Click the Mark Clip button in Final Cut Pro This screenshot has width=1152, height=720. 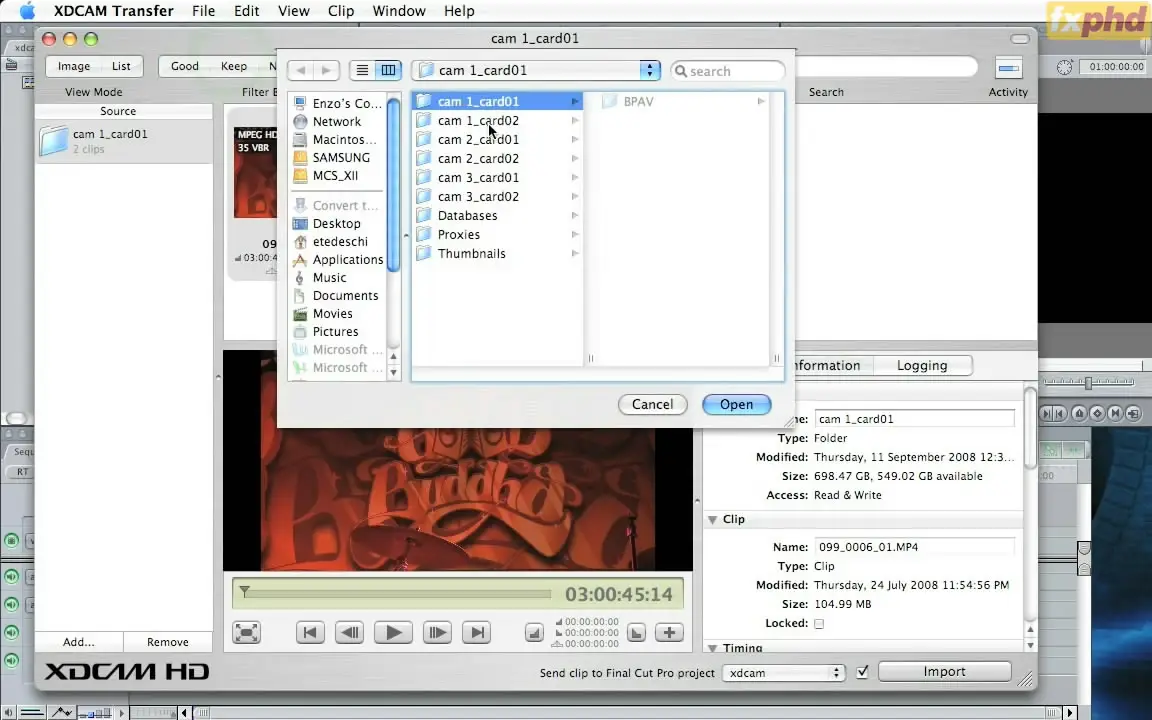[1115, 414]
